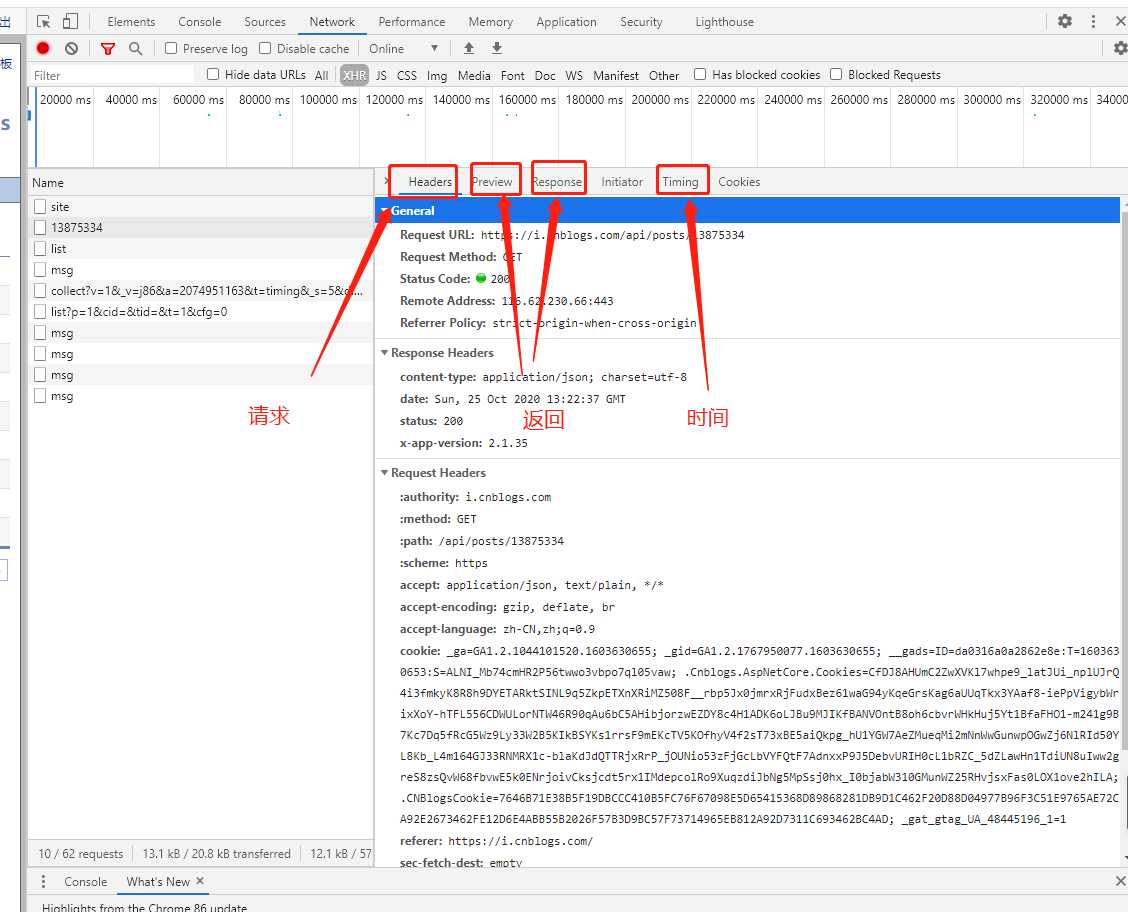Image resolution: width=1128 pixels, height=912 pixels.
Task: Open the Performance panel tab
Action: click(x=411, y=22)
